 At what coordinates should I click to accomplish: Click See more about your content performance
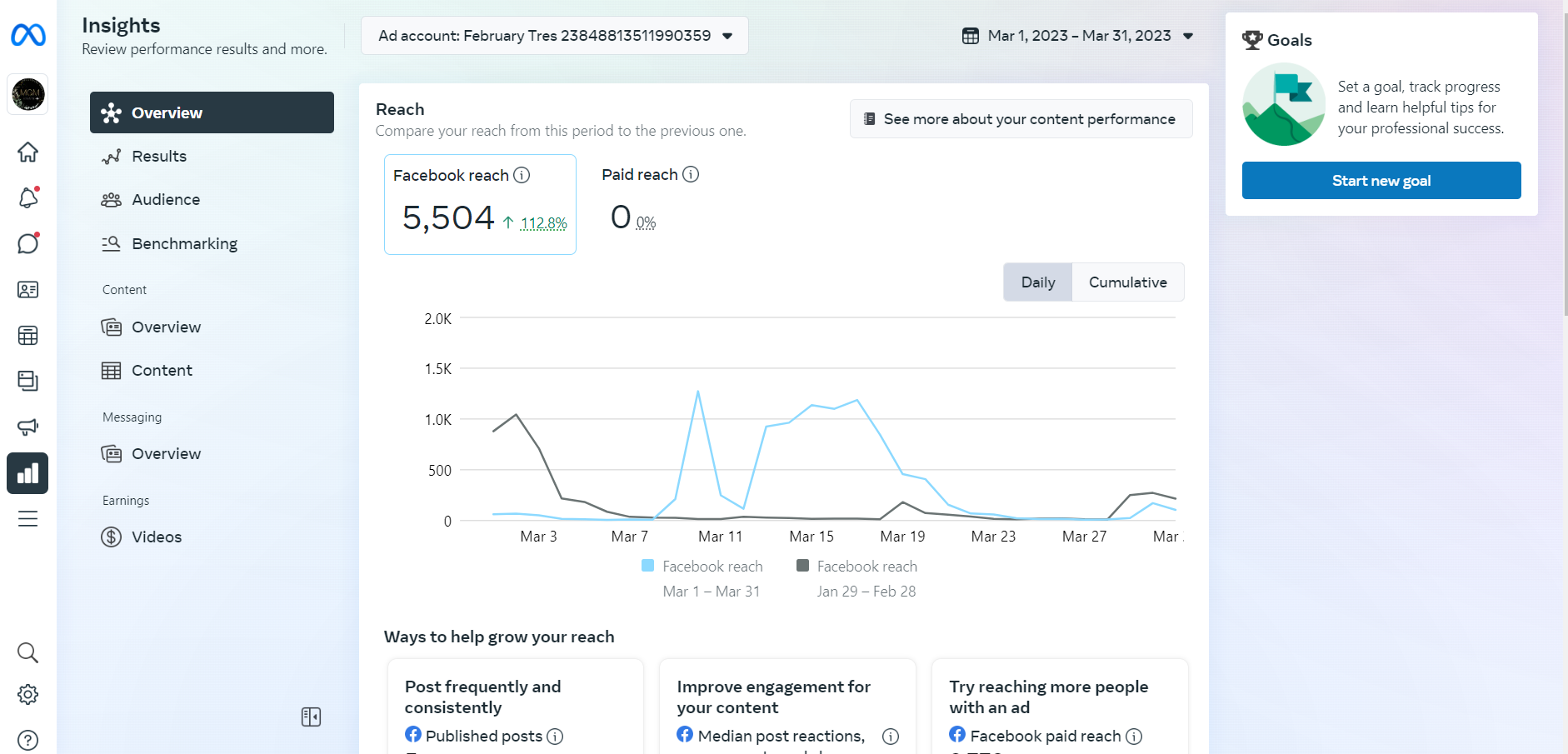pos(1021,119)
